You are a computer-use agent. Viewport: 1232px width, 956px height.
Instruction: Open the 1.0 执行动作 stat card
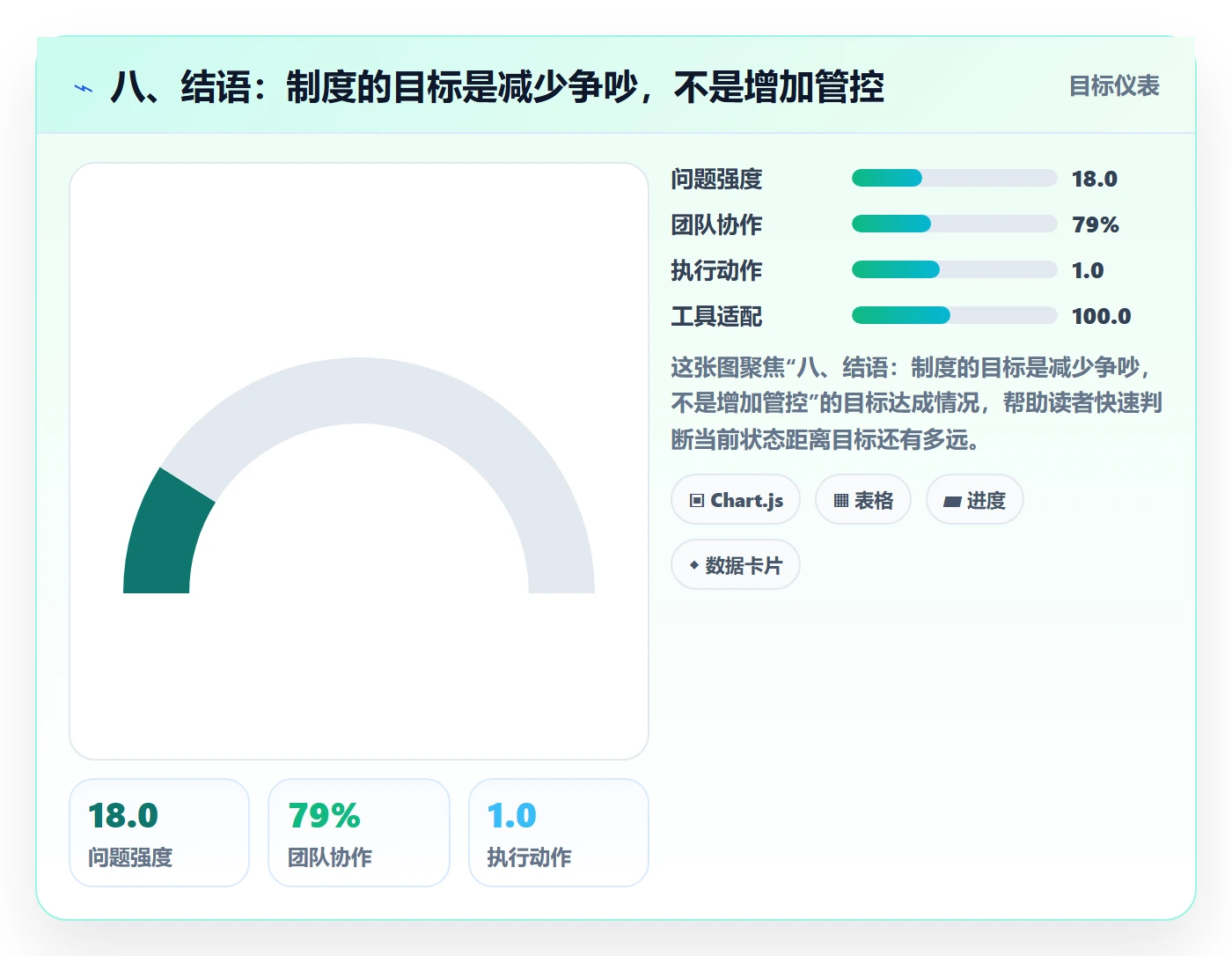pyautogui.click(x=559, y=833)
